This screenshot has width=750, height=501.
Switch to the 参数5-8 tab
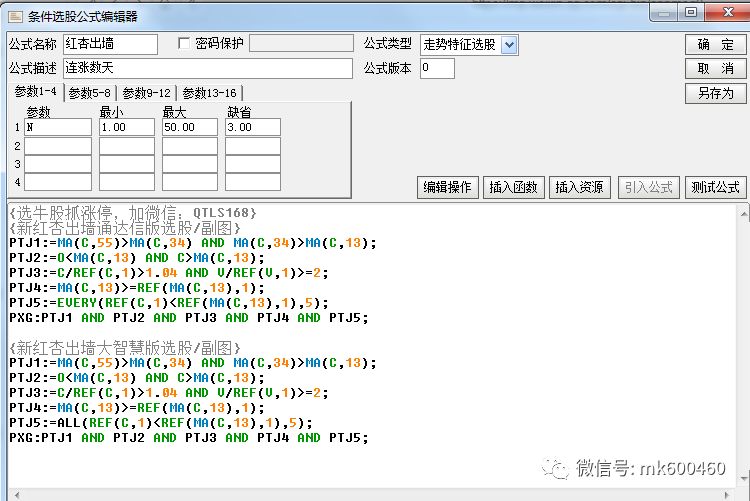[x=90, y=93]
